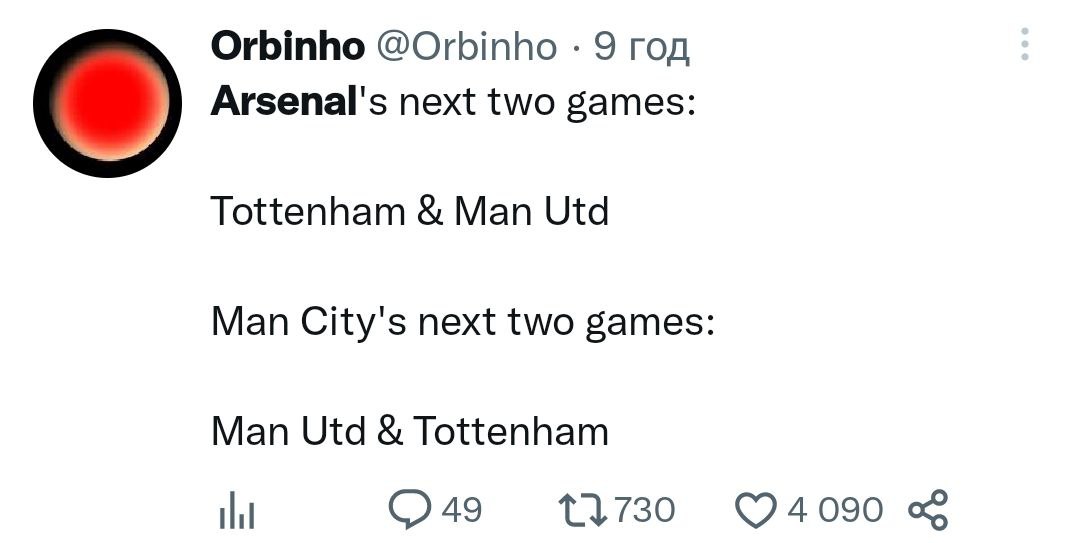This screenshot has width=1080, height=543.
Task: Click the red circle in the avatar
Action: point(109,101)
